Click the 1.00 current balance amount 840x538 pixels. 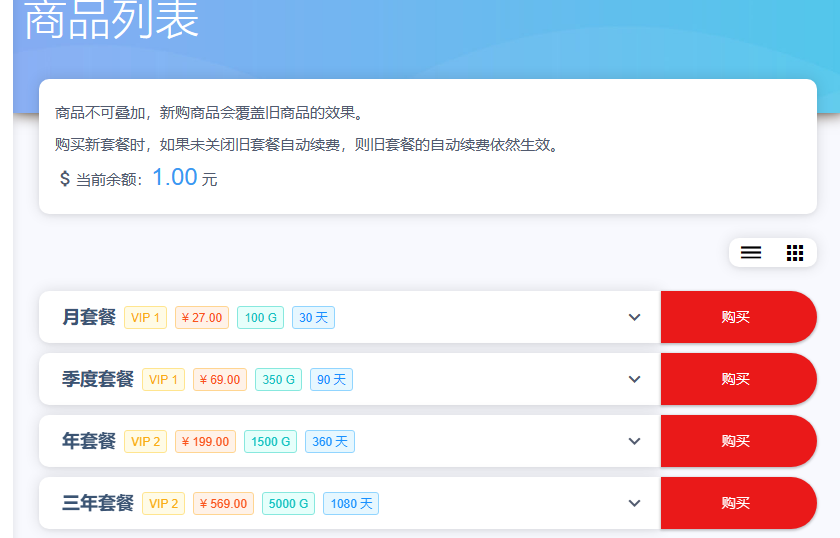pos(174,178)
